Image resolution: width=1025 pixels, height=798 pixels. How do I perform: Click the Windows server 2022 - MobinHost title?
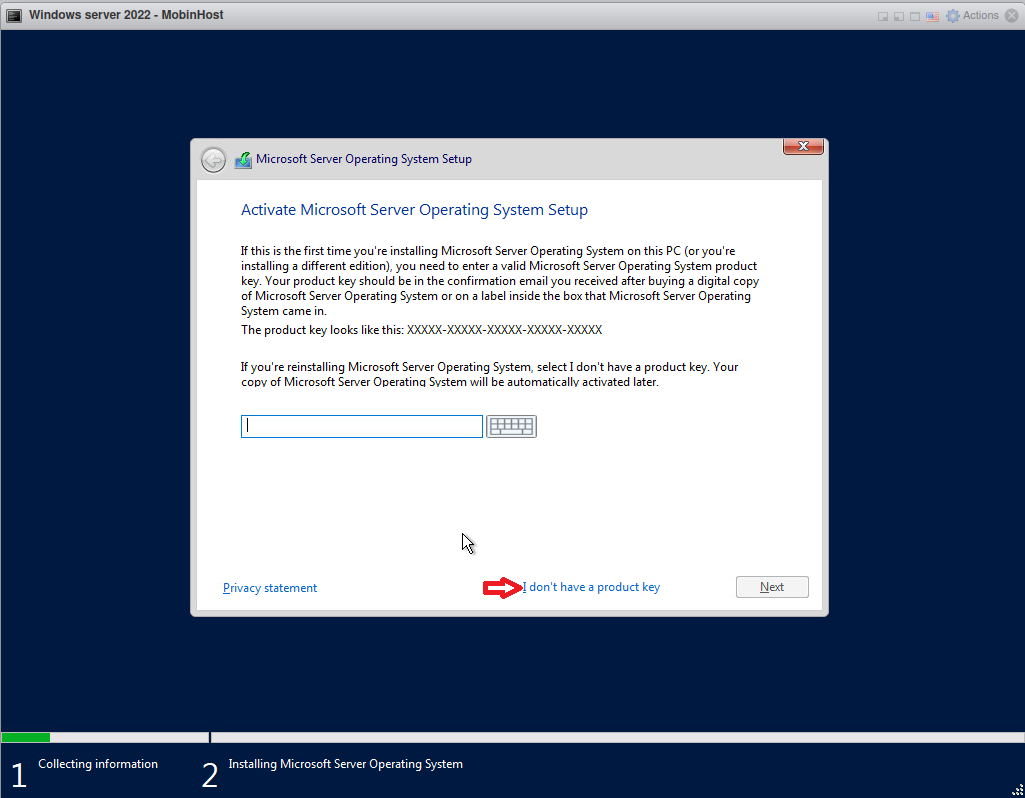126,14
